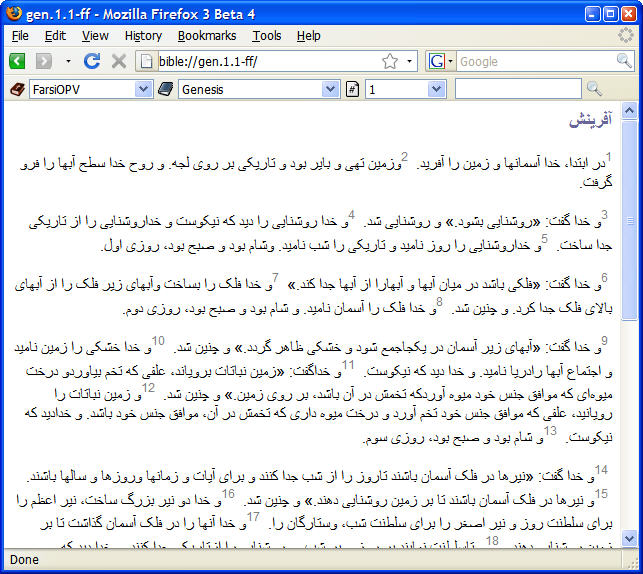Viewport: 643px width, 574px height.
Task: Go back with the green Back arrow
Action: [x=17, y=62]
